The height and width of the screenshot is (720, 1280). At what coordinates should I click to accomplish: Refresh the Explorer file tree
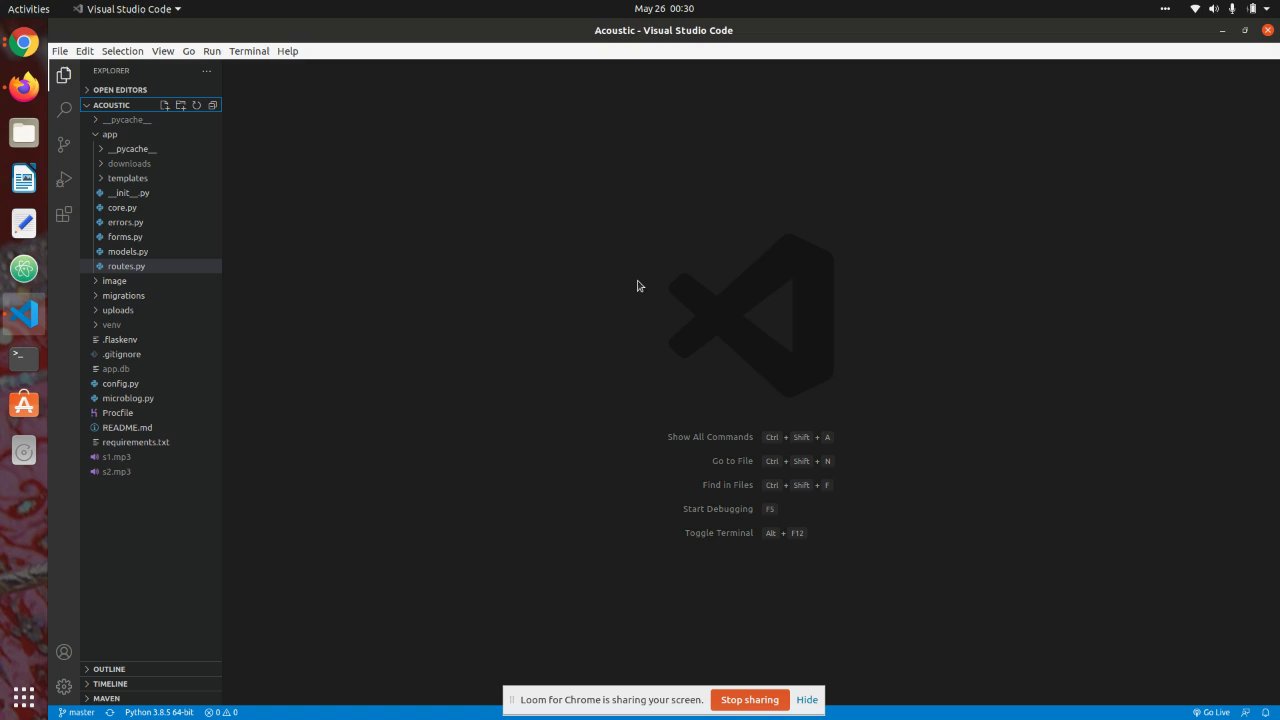coord(197,105)
